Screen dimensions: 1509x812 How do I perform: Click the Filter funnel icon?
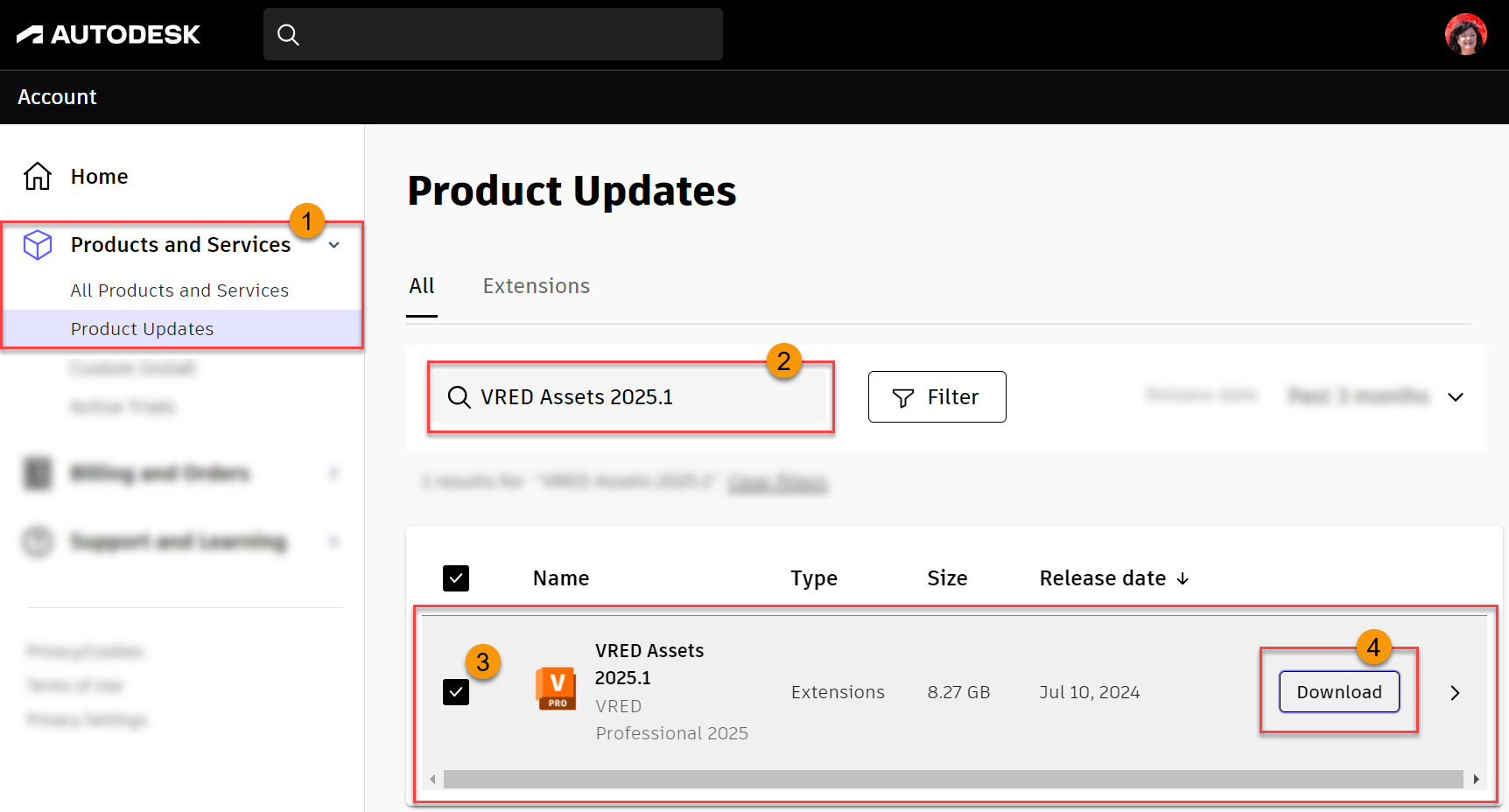[903, 397]
